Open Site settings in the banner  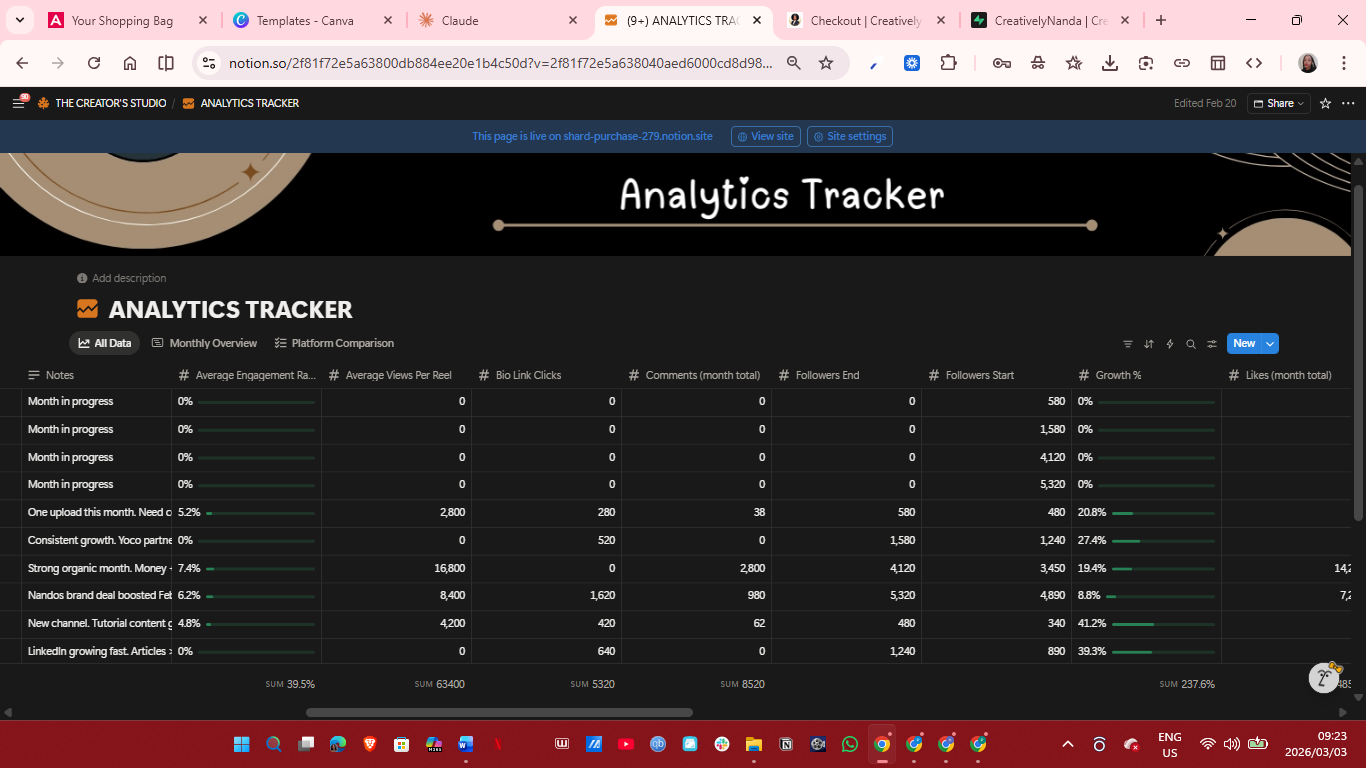pos(850,136)
